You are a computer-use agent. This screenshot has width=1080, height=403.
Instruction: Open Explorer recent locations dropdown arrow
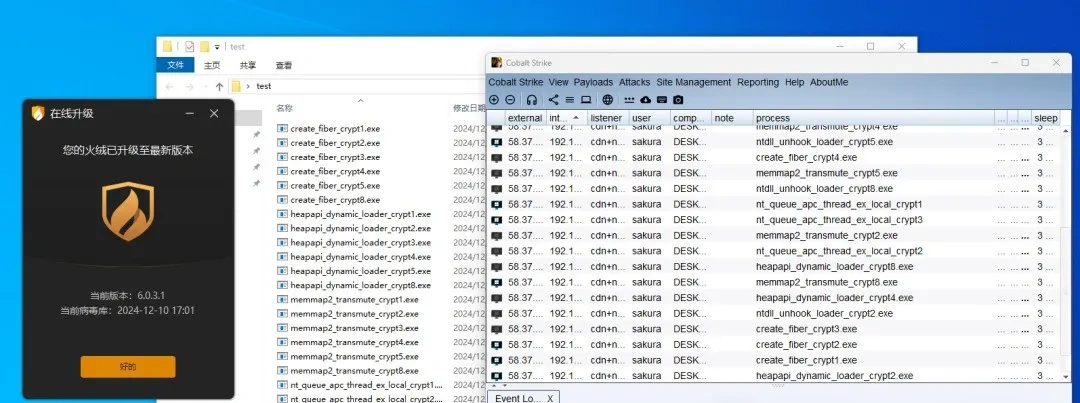click(205, 87)
